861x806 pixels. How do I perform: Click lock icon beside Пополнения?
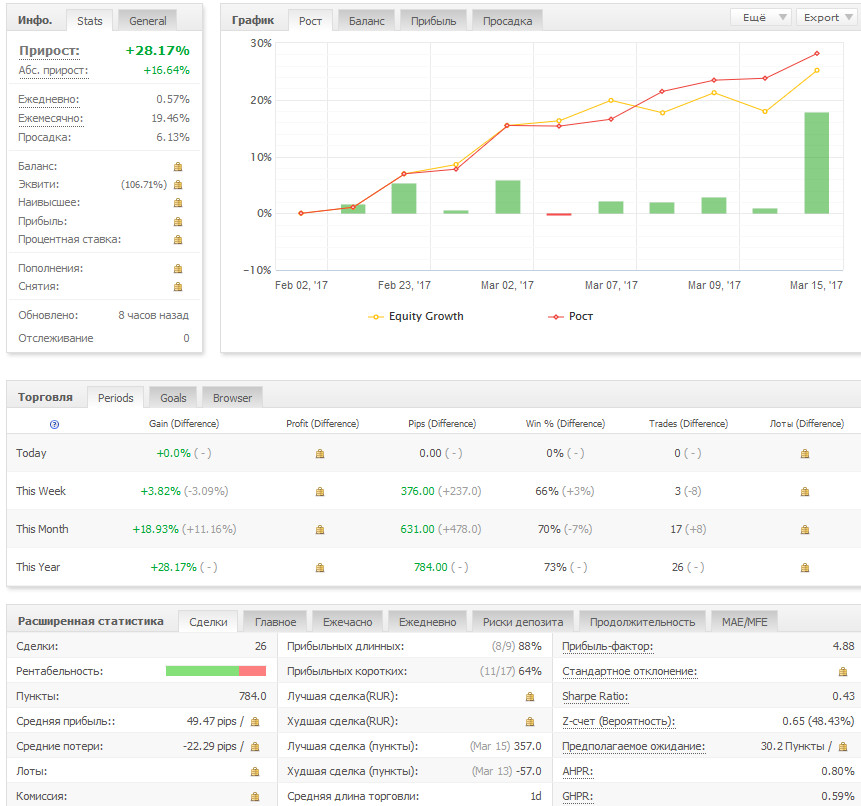click(178, 269)
